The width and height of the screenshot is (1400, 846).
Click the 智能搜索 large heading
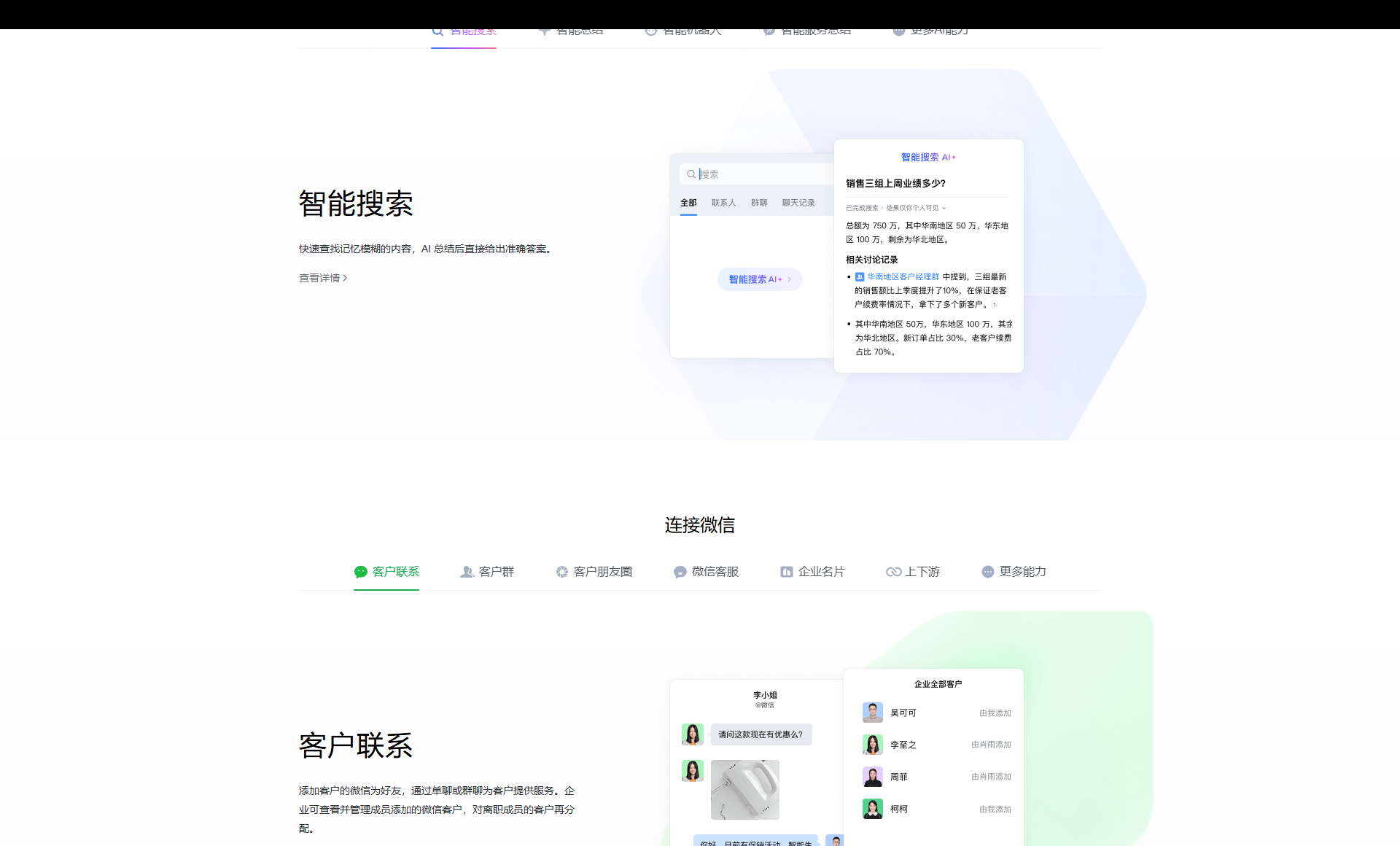tap(356, 203)
